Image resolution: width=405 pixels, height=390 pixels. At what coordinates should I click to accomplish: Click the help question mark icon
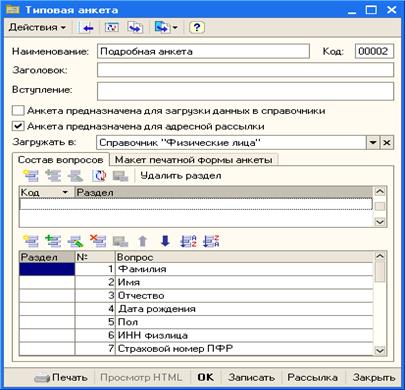(197, 27)
